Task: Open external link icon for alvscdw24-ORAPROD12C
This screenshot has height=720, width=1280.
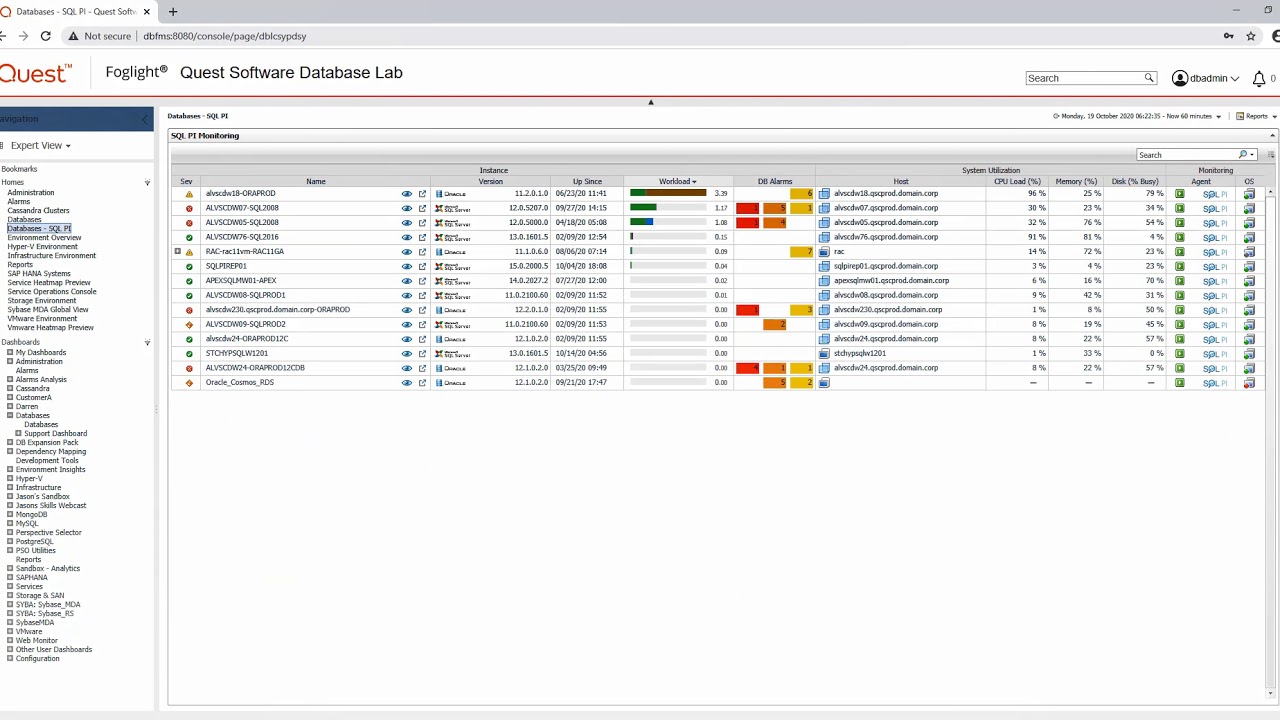Action: (x=422, y=339)
